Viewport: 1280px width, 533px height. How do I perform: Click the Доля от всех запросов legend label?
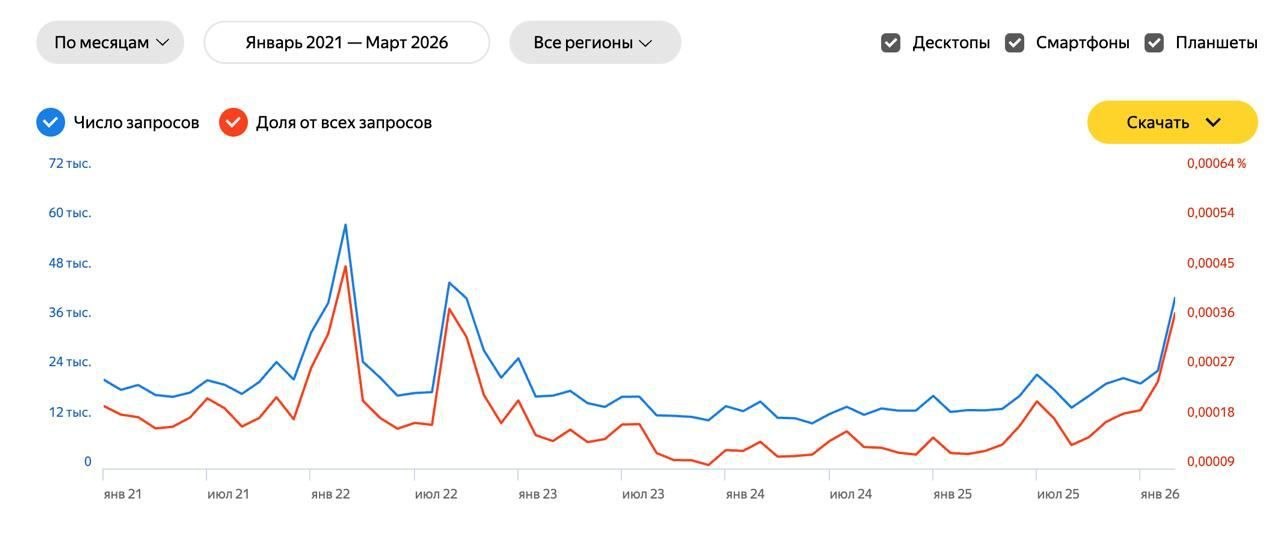[344, 122]
